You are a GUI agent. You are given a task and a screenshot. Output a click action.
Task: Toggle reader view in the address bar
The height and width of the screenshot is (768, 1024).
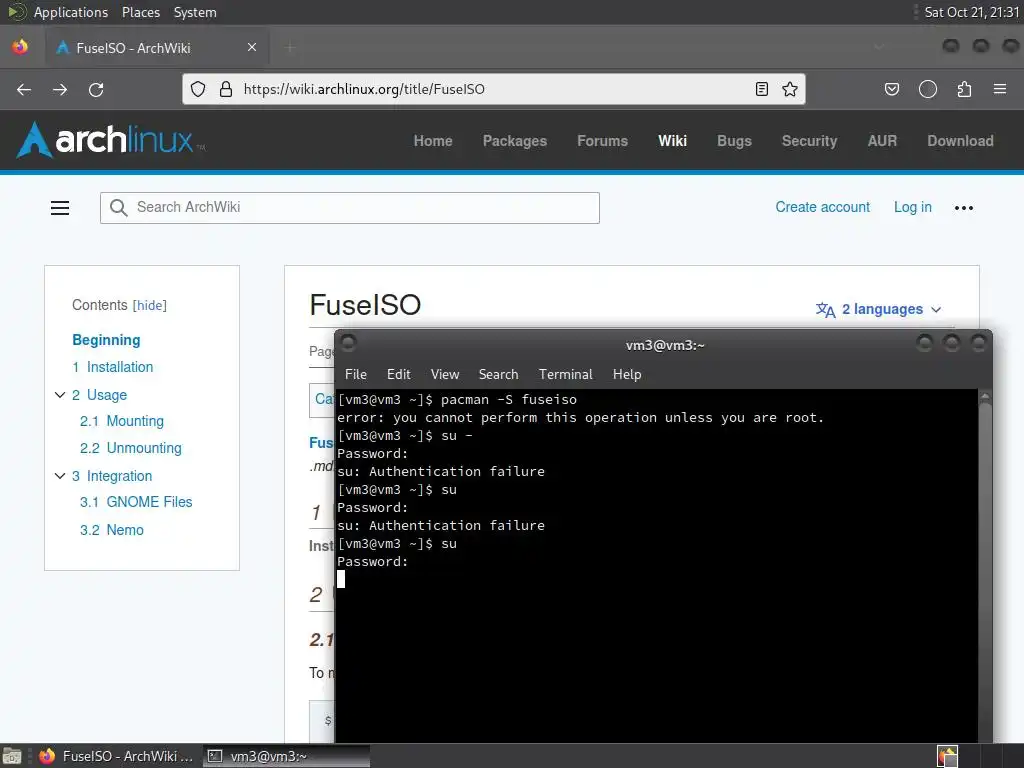click(x=761, y=89)
